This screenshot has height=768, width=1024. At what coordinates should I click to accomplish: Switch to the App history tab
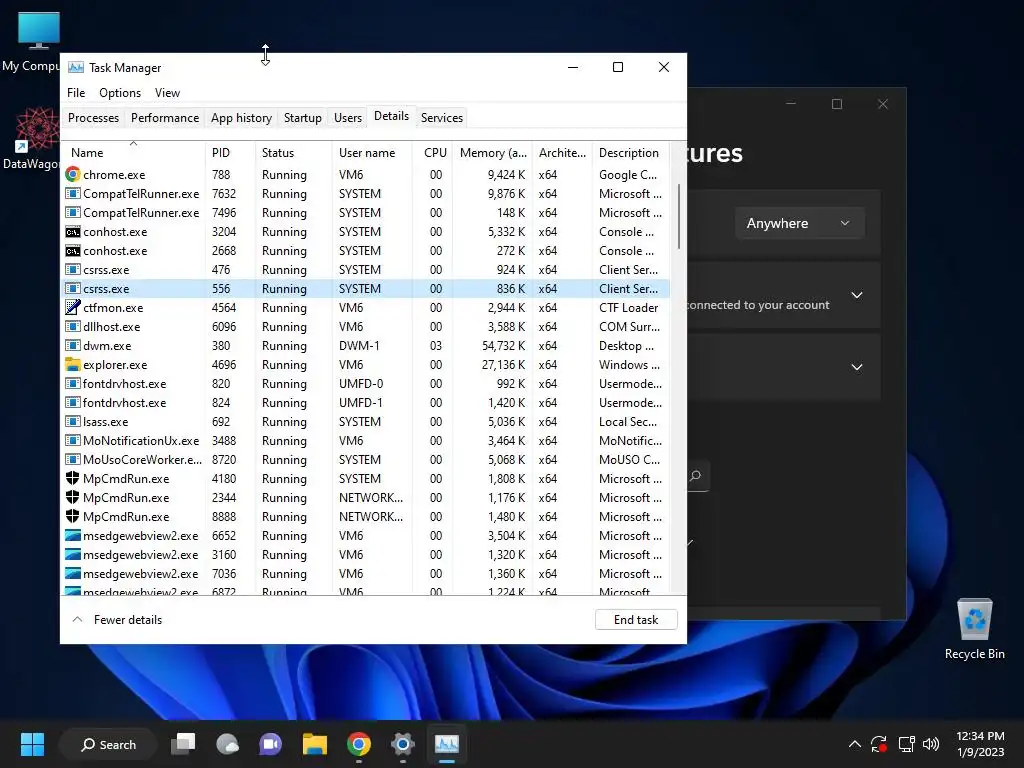pos(241,118)
